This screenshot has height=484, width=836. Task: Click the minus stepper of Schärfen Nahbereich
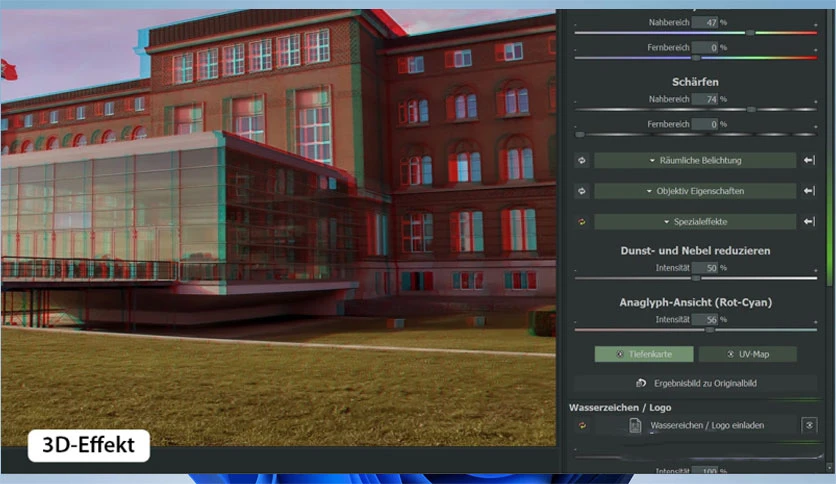pos(575,101)
